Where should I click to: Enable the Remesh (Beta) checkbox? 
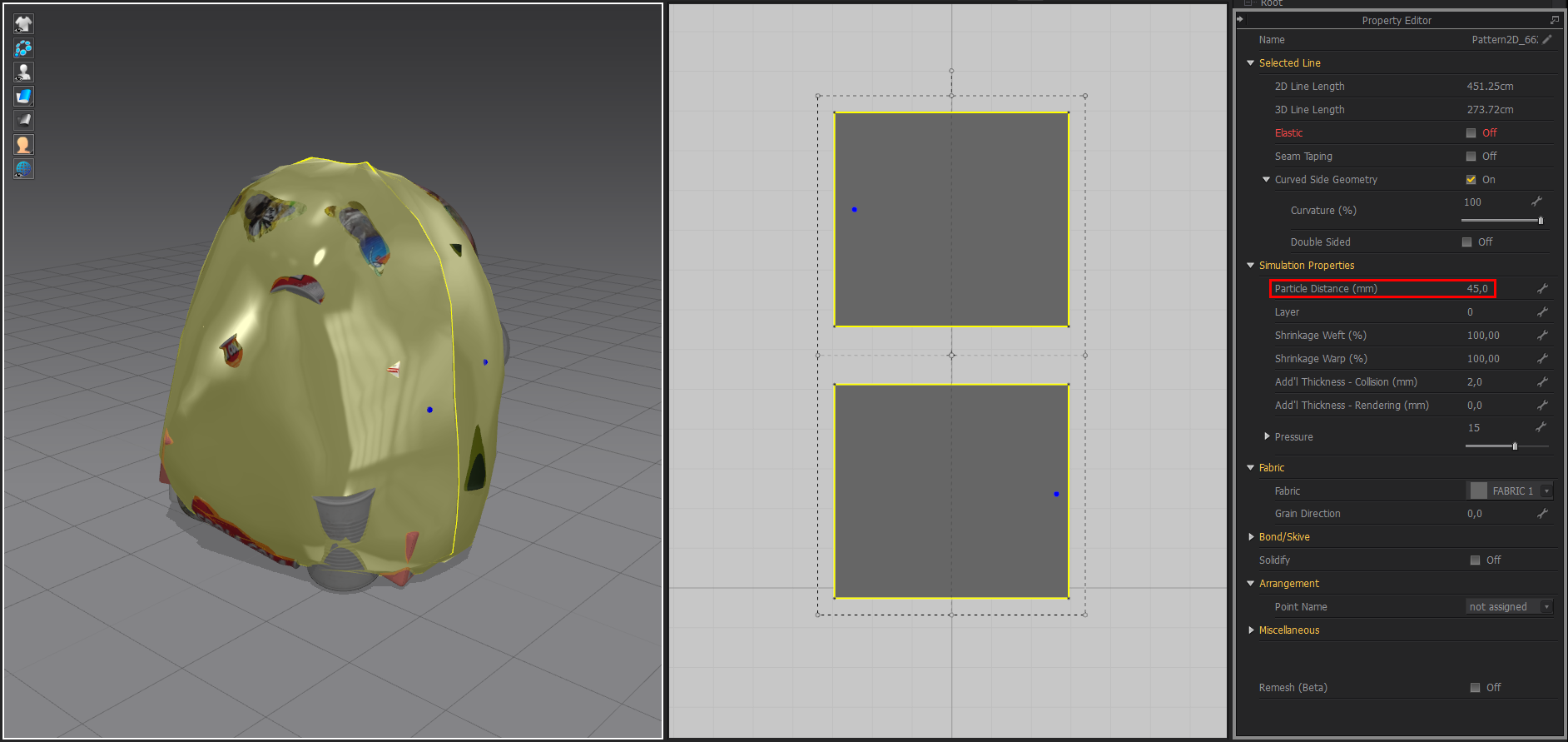[1476, 688]
